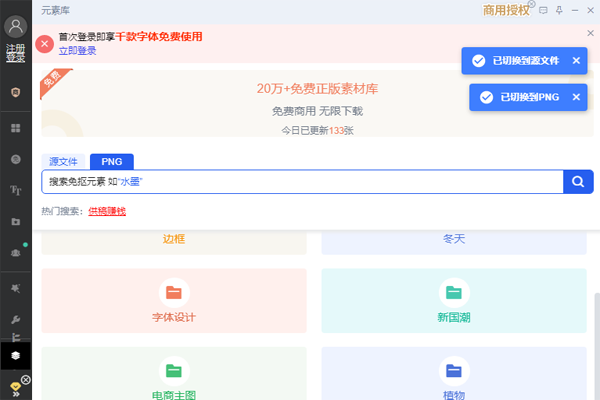Open the message feedback icon in title bar
The width and height of the screenshot is (600, 400).
[x=543, y=10]
